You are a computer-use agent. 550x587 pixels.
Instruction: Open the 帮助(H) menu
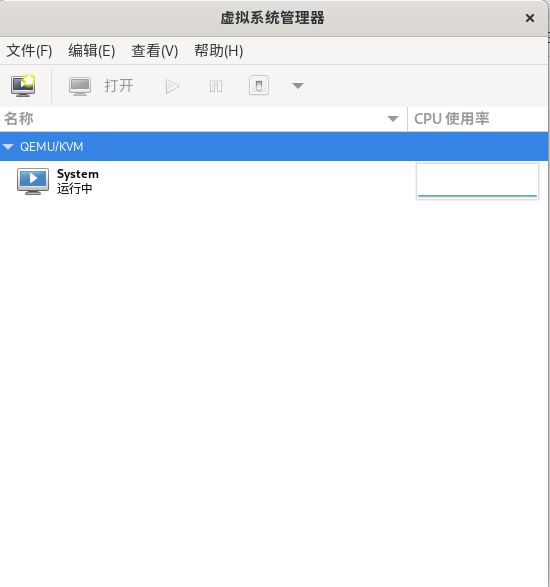tap(219, 51)
